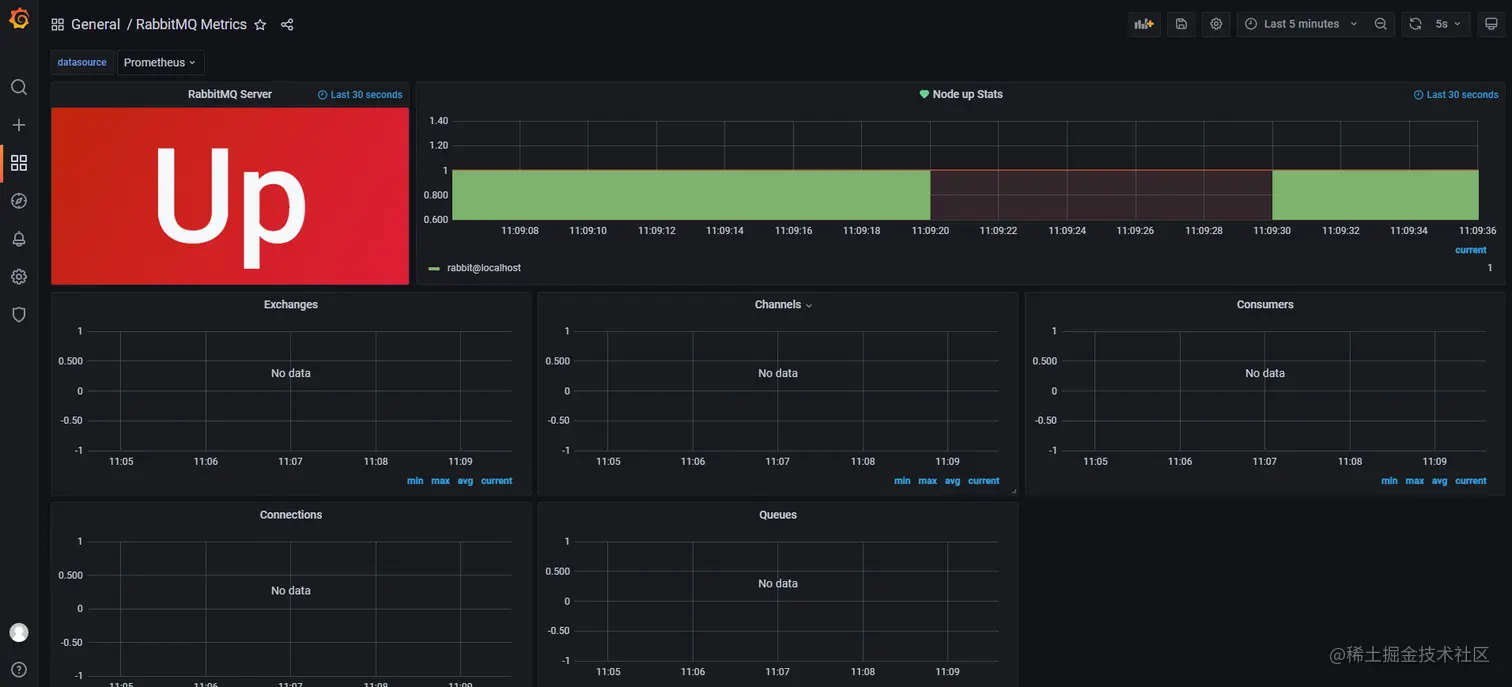Sort Channels legend by current
Image resolution: width=1512 pixels, height=687 pixels.
pos(984,481)
